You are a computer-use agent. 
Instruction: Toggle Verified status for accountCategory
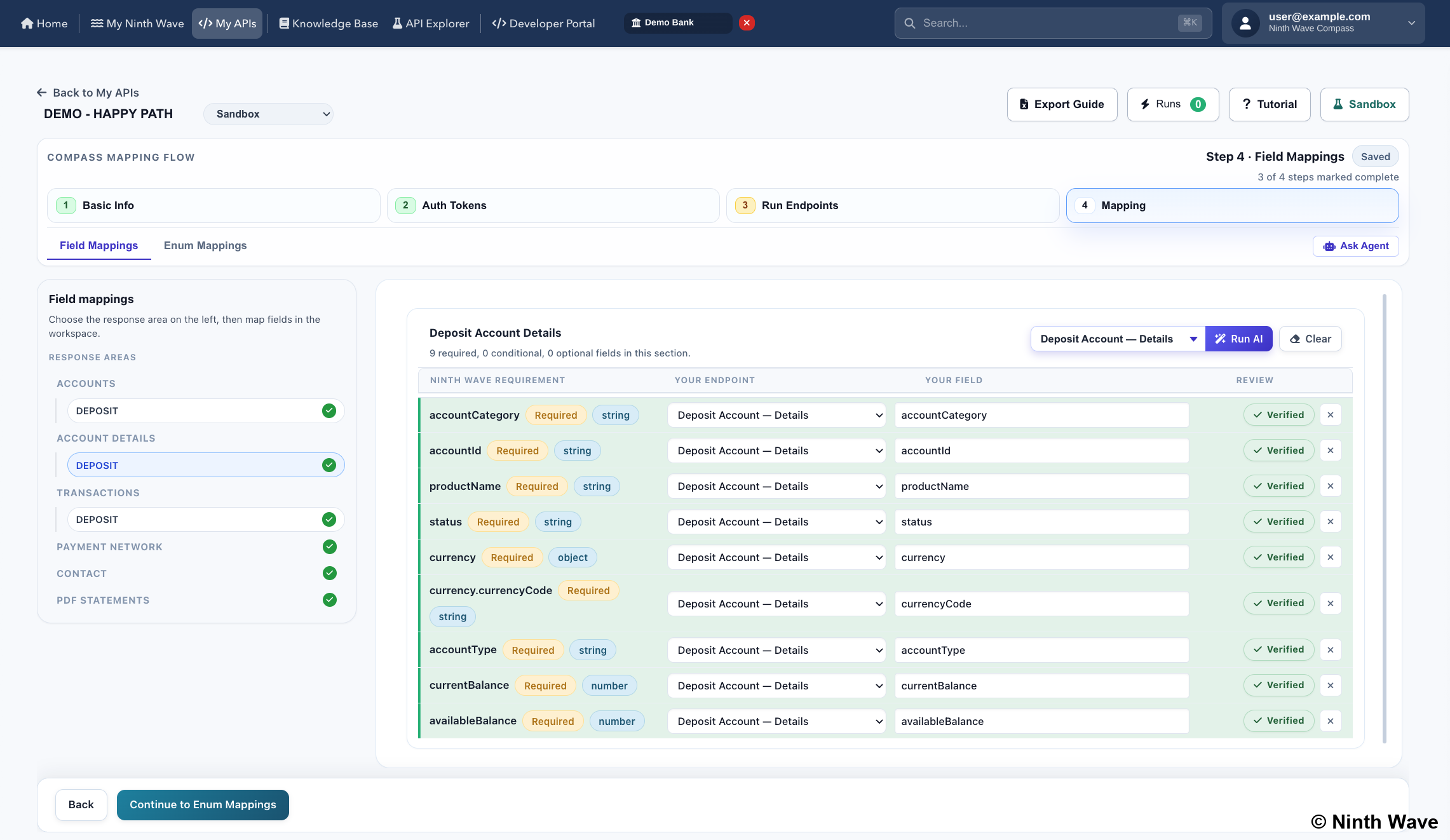(x=1278, y=415)
